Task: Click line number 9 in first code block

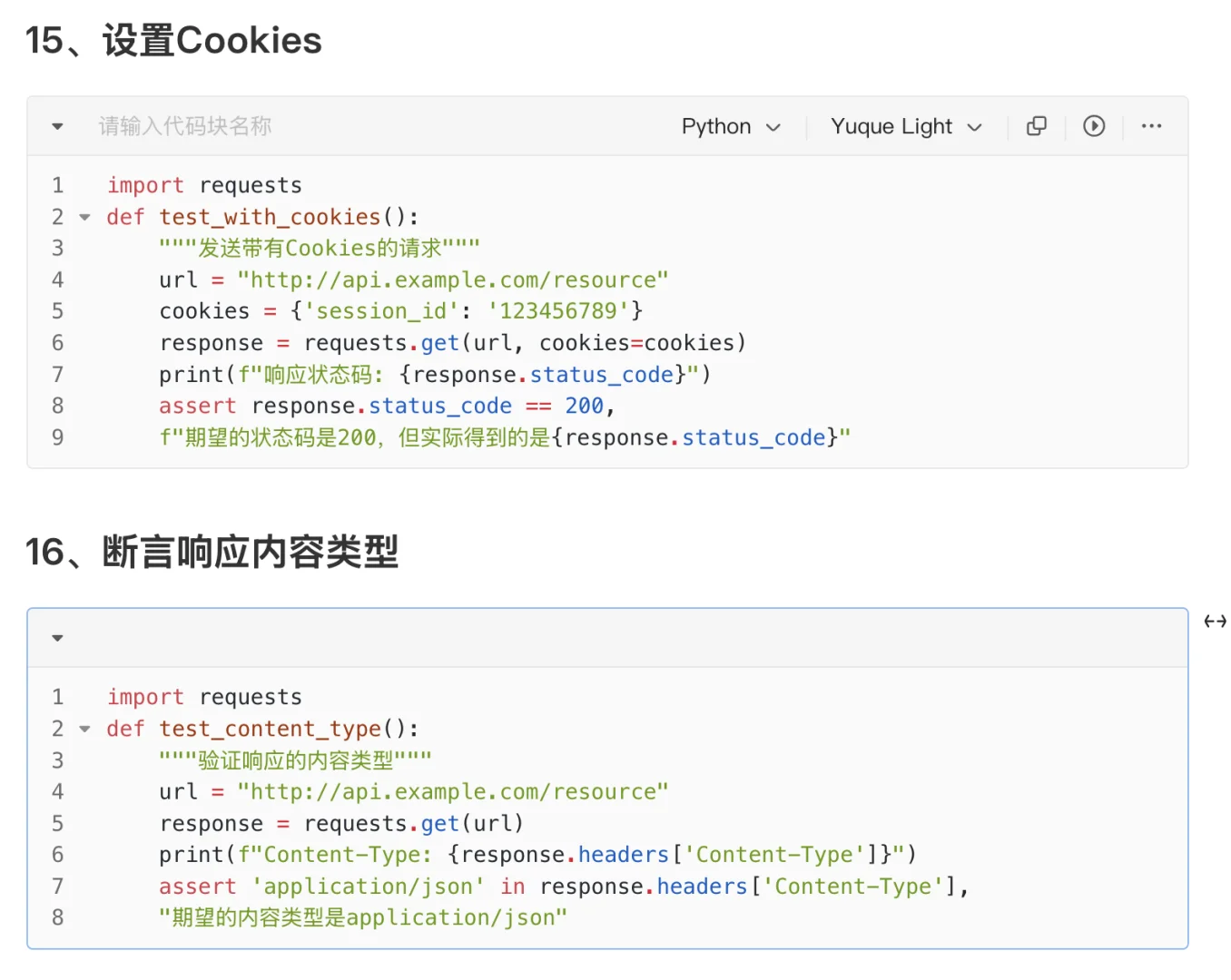Action: (57, 437)
